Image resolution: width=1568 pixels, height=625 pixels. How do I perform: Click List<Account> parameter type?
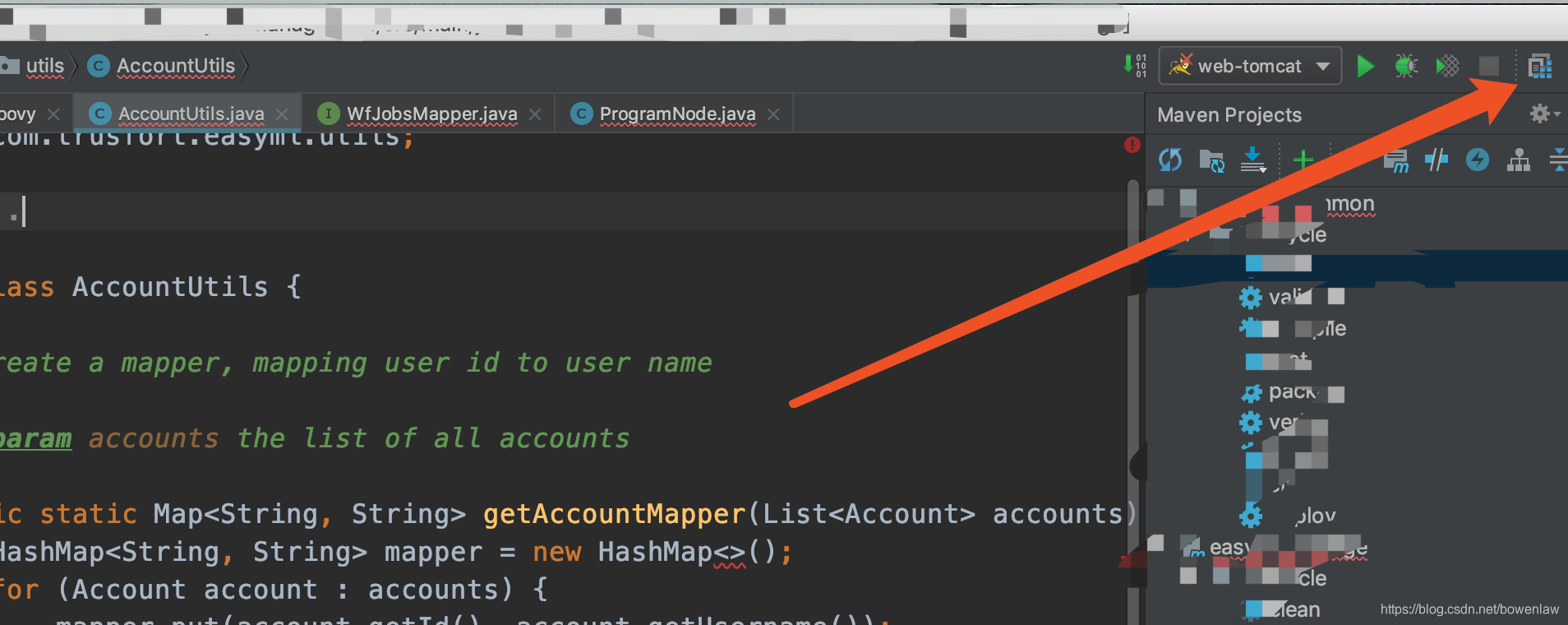(x=869, y=514)
